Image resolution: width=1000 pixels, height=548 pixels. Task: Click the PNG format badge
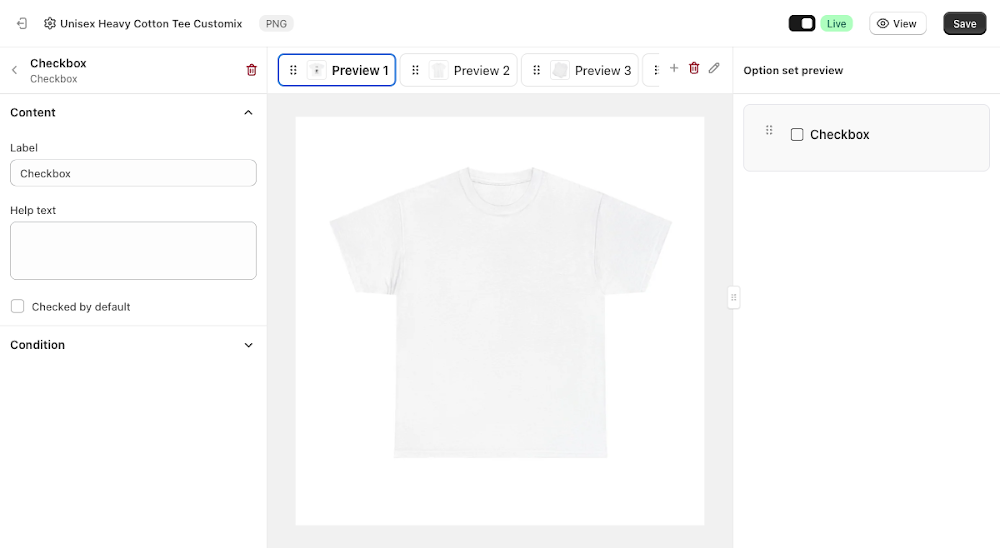click(x=276, y=24)
